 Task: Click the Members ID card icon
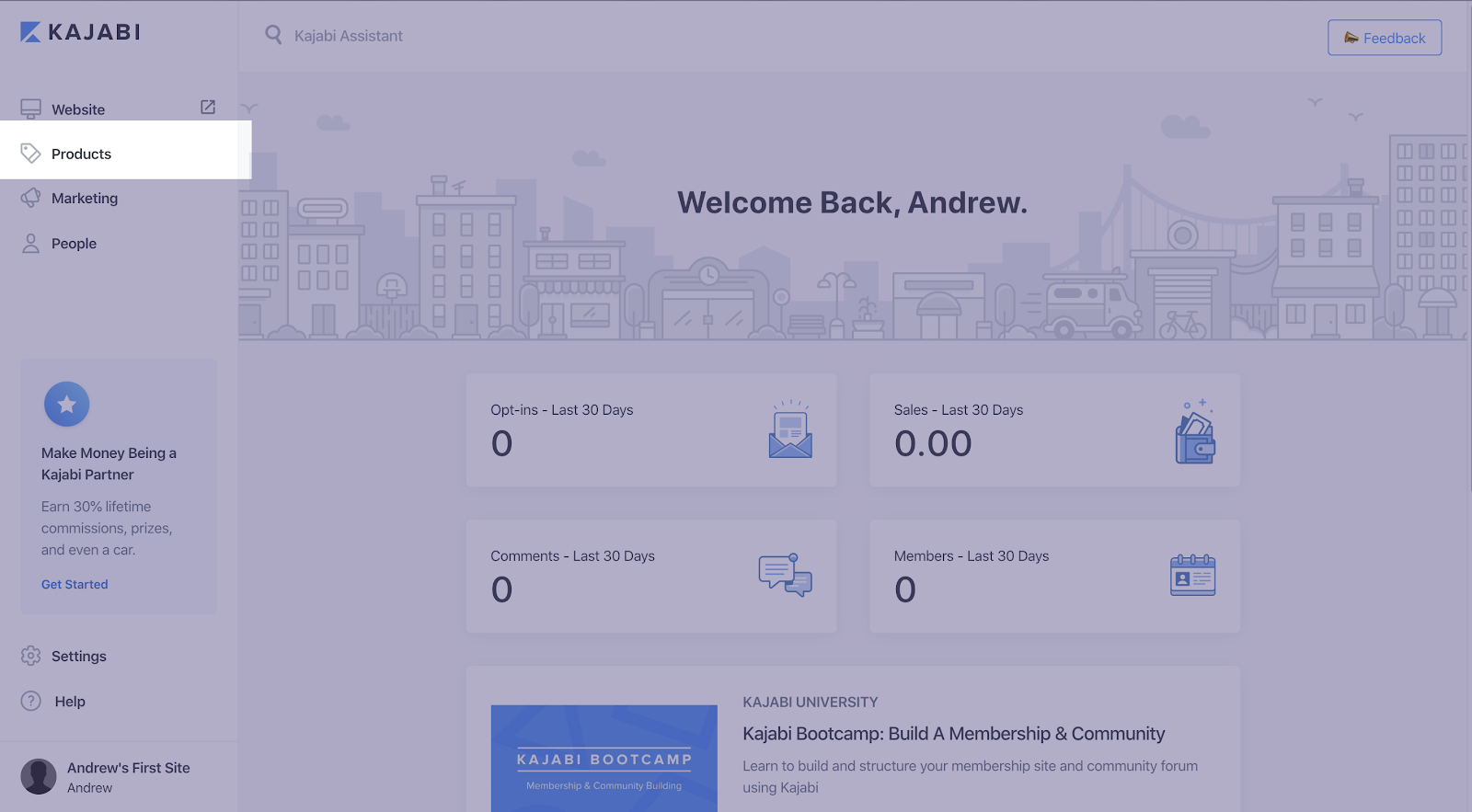[x=1193, y=576]
